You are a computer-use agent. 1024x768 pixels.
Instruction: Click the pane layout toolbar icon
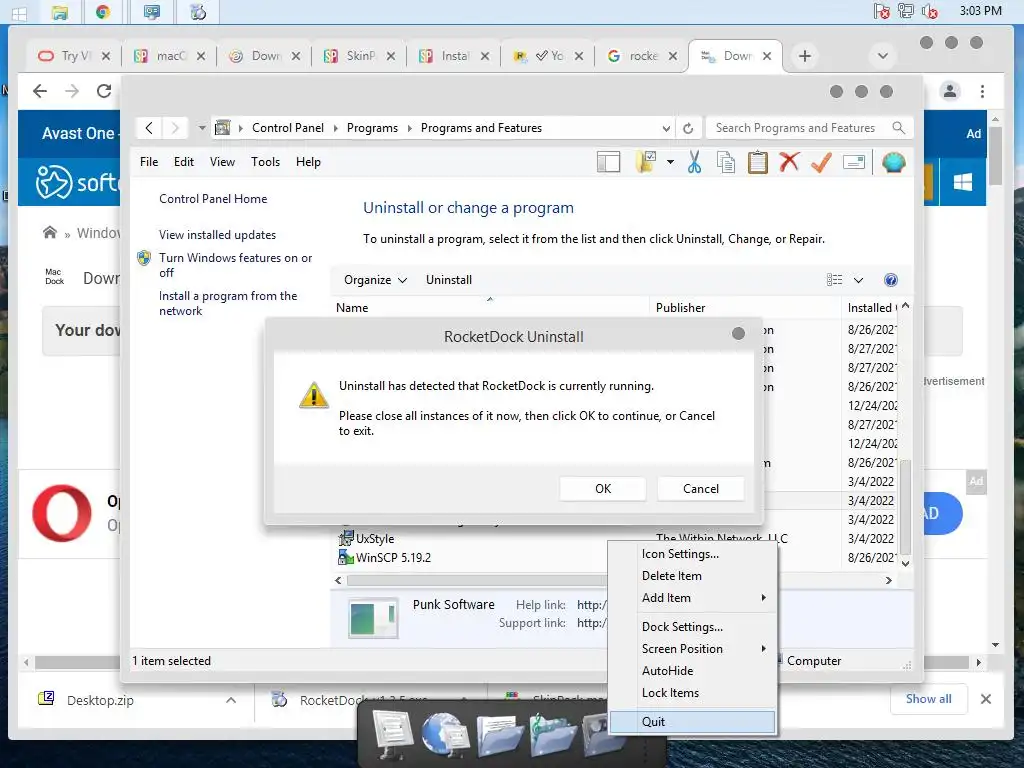pos(608,162)
